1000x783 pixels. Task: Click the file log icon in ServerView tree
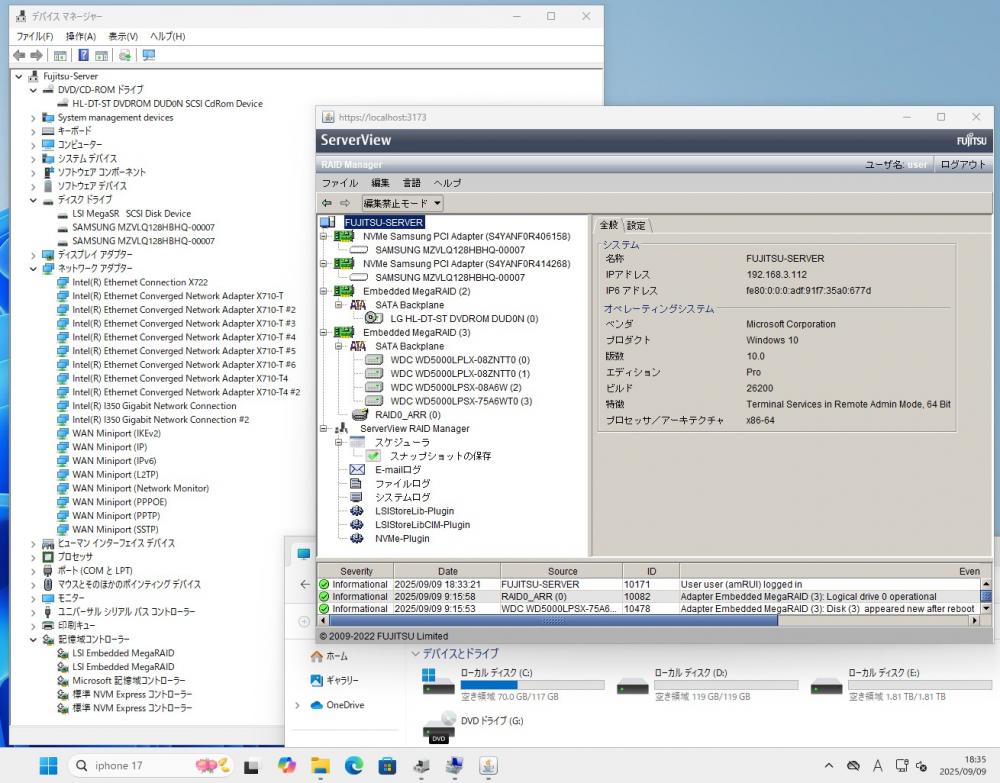tap(357, 483)
